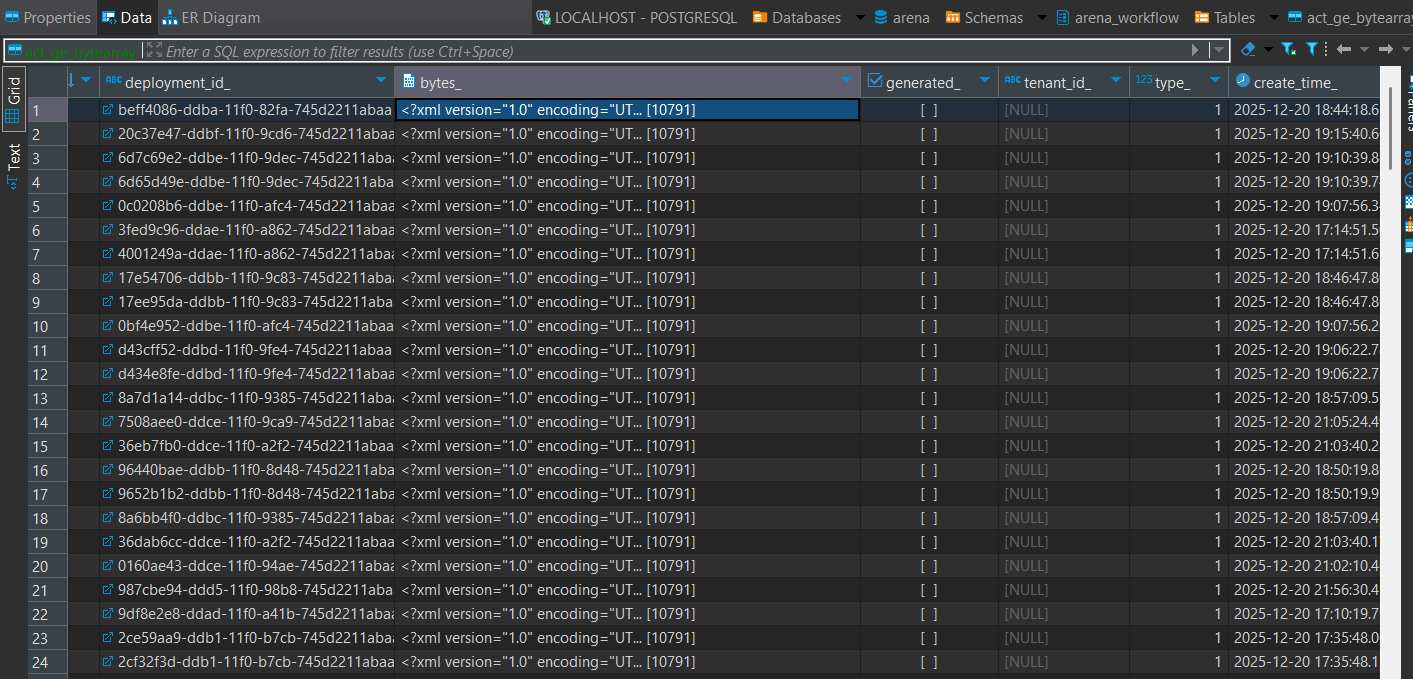Click the apply filter play arrow
1413x679 pixels.
click(x=1194, y=50)
